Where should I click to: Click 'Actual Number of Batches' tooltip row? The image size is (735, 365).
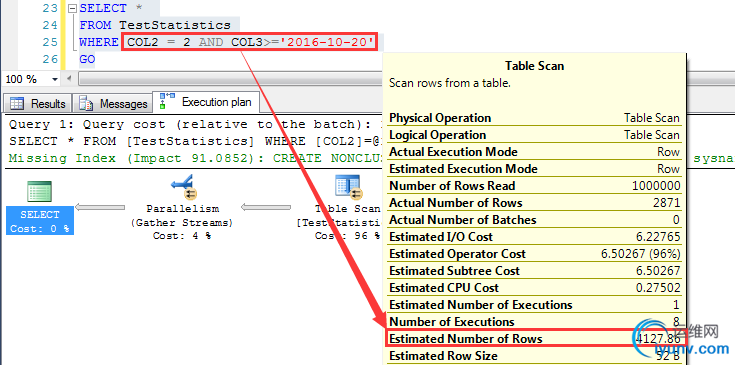click(x=534, y=220)
